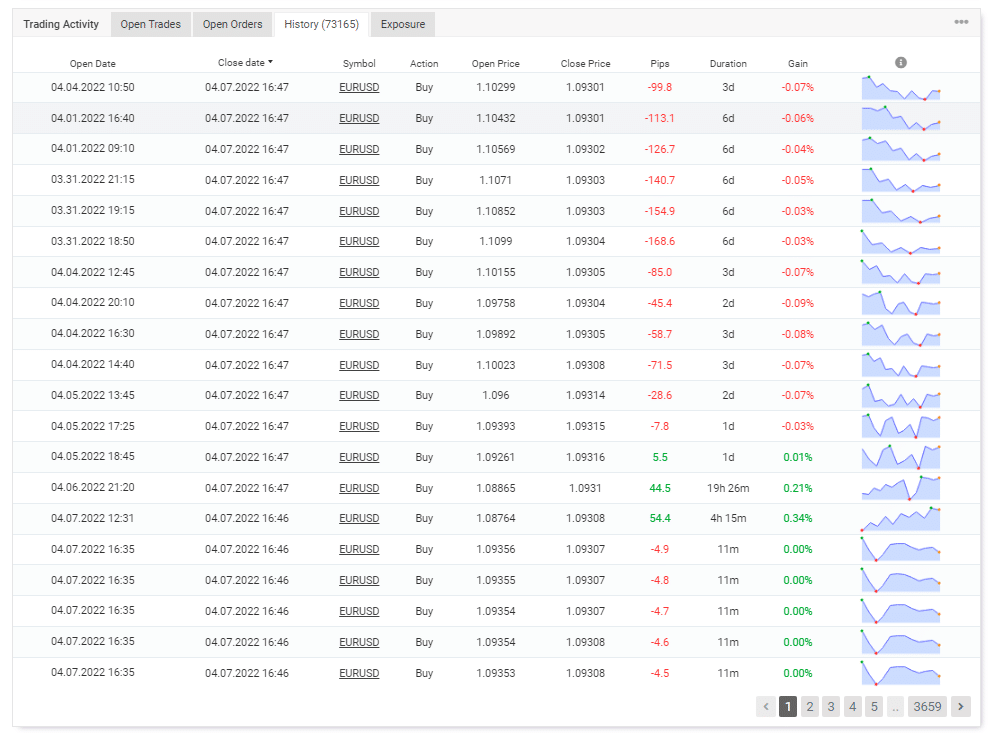Toggle Close date sort order via its arrow
The height and width of the screenshot is (733, 993).
click(272, 62)
